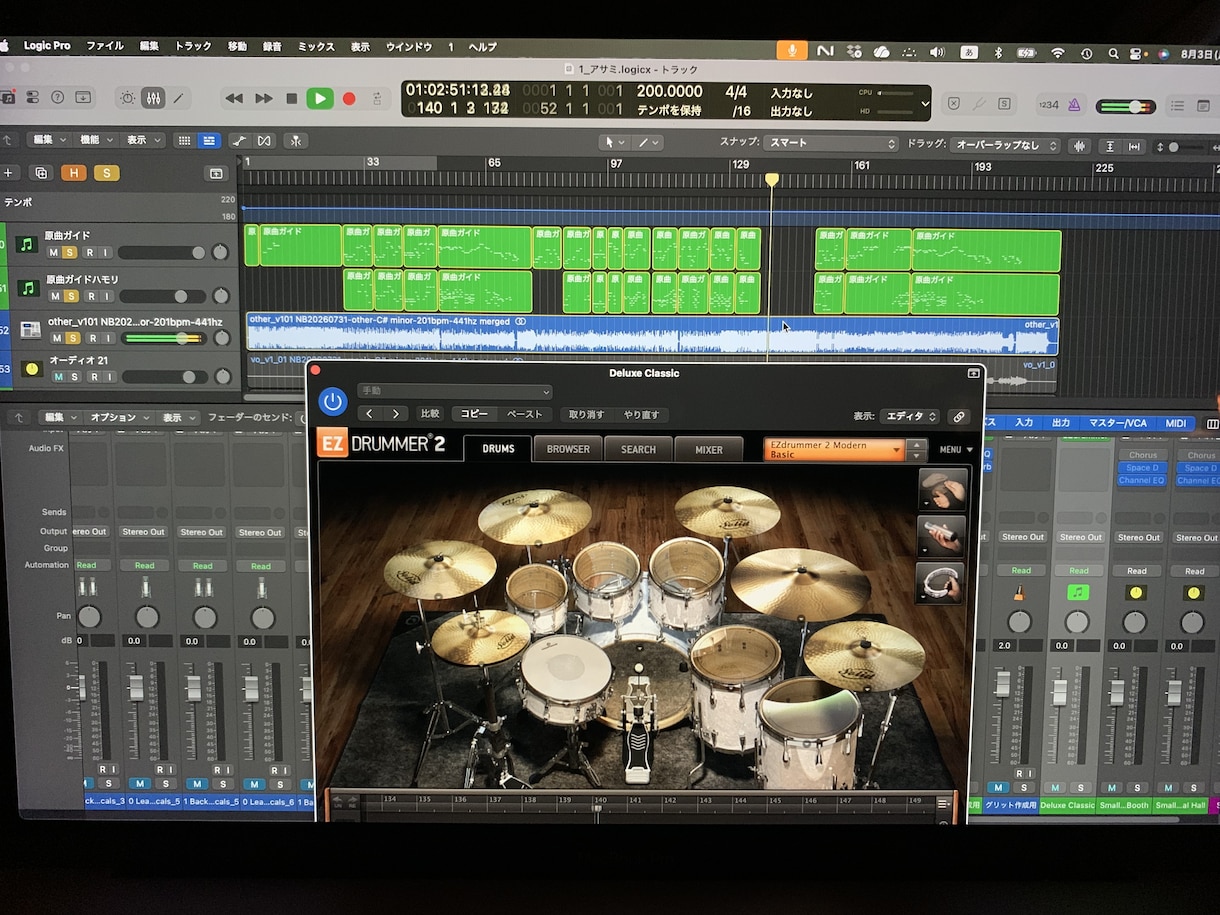
Task: Toggle the orange H hide-tracks button
Action: tap(73, 173)
